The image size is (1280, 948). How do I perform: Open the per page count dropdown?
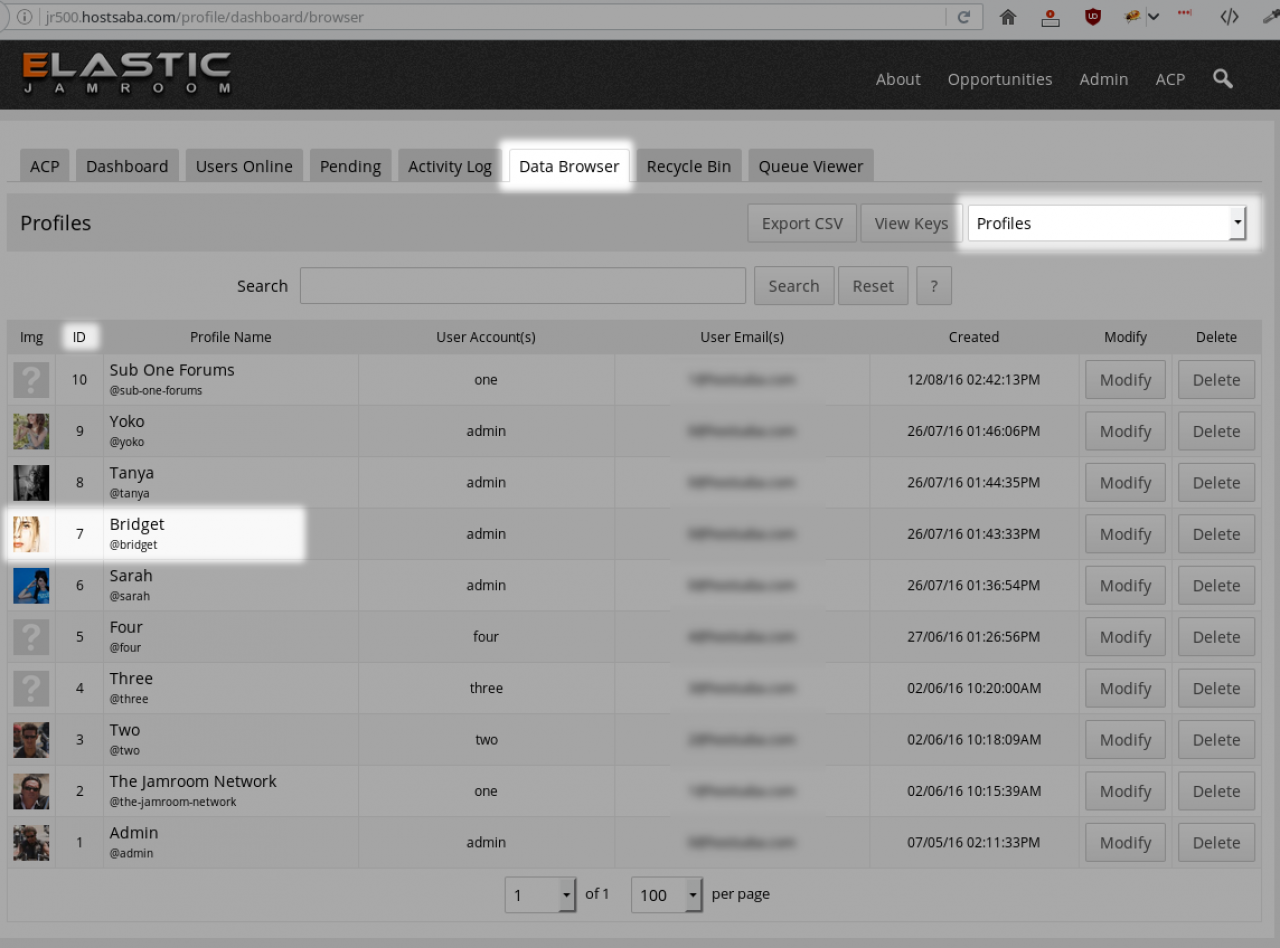[x=667, y=895]
